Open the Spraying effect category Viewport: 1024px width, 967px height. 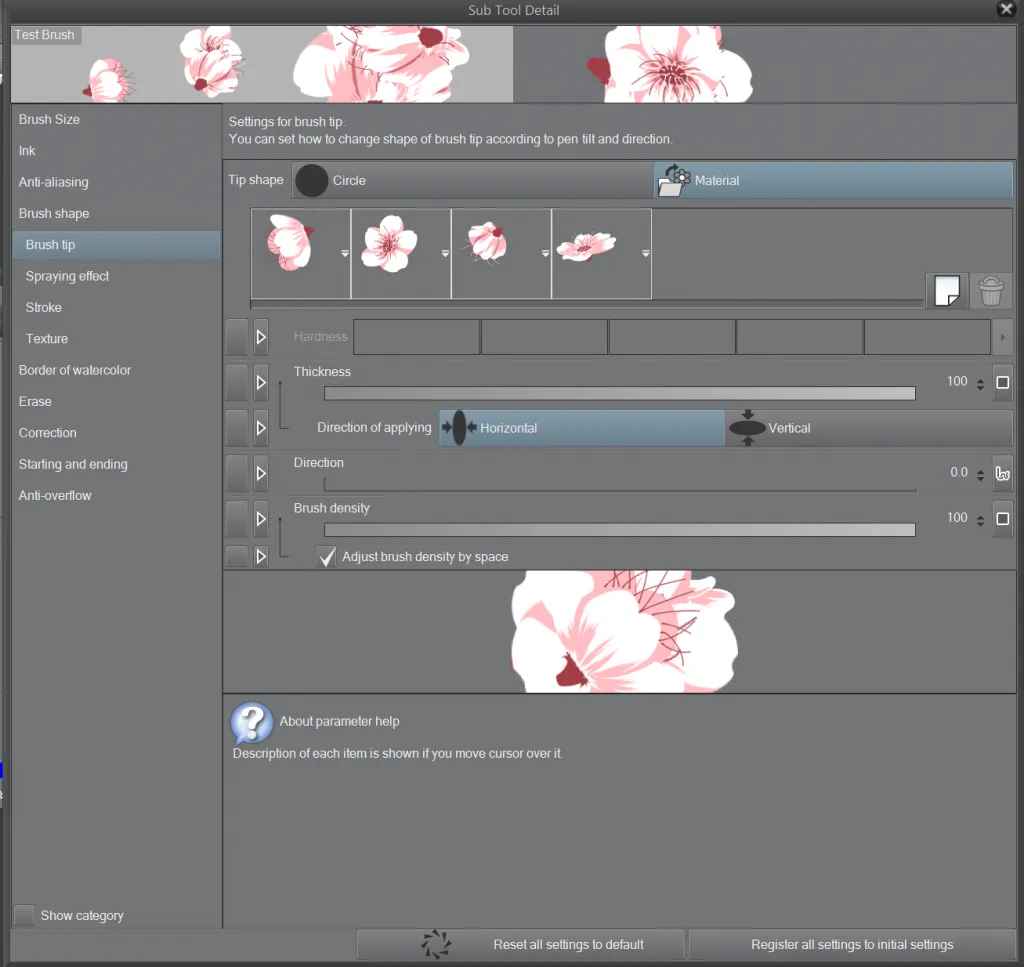tap(65, 275)
